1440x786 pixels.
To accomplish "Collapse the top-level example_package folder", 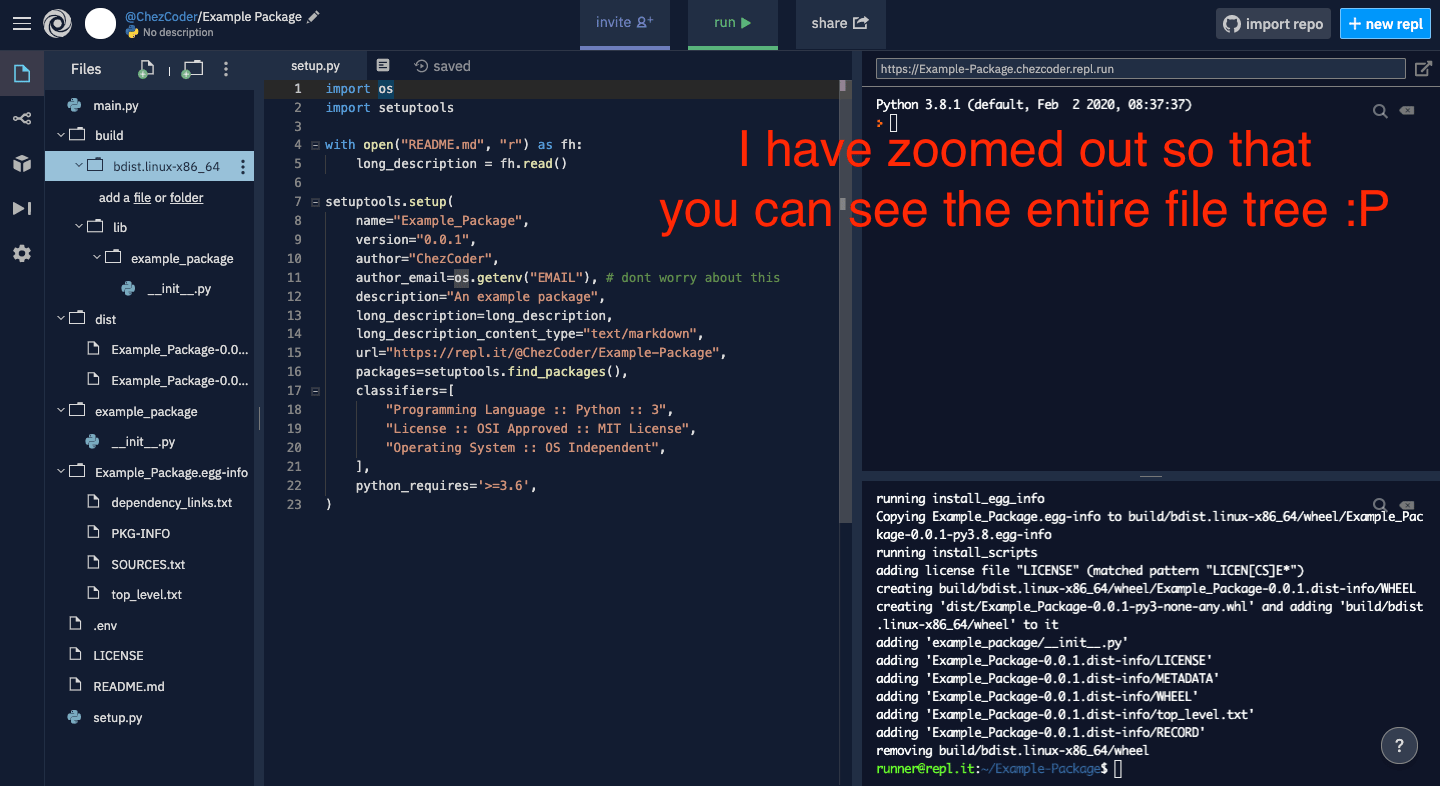I will tap(62, 410).
